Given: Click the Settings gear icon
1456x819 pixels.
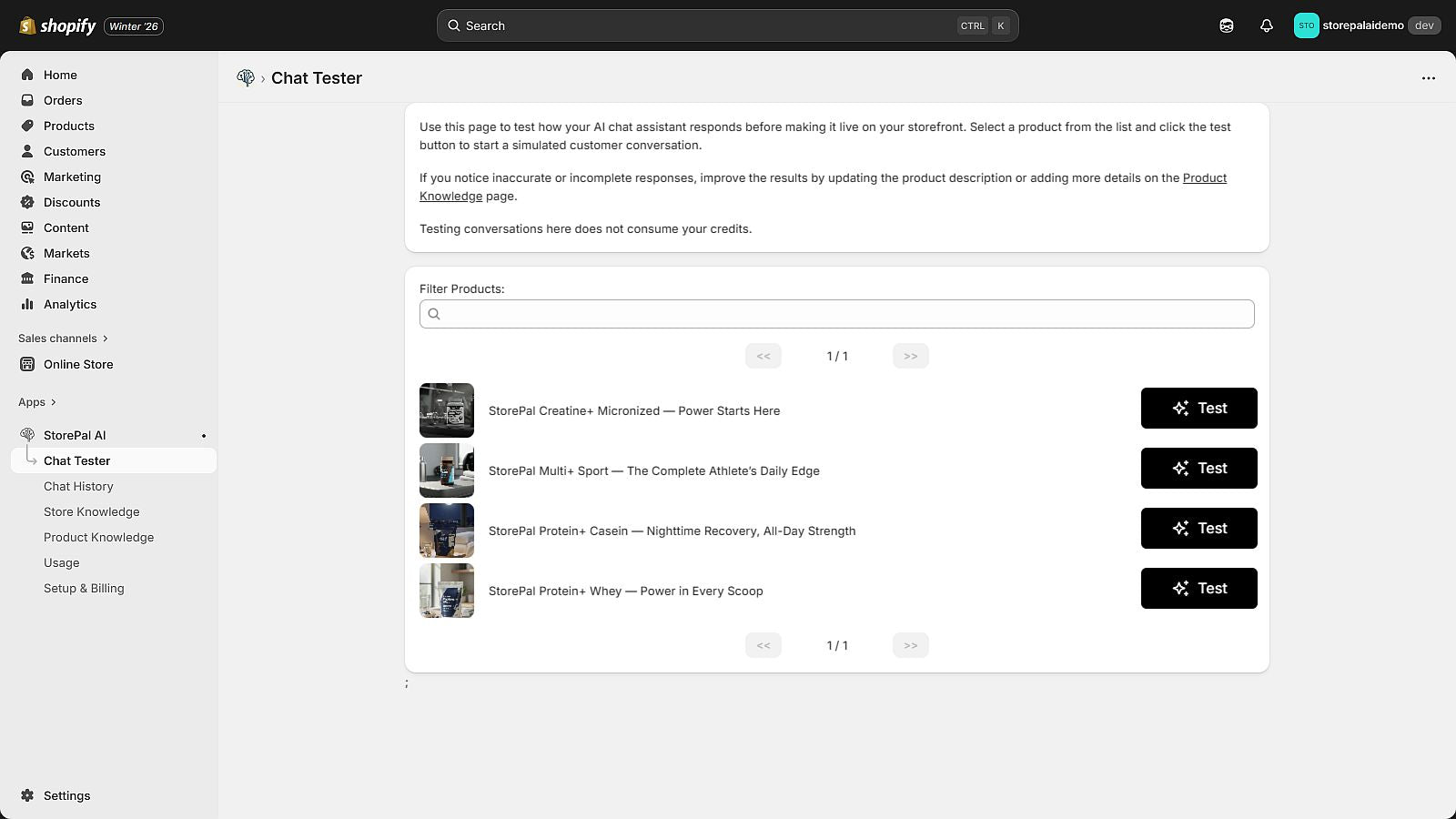Looking at the screenshot, I should (x=27, y=795).
